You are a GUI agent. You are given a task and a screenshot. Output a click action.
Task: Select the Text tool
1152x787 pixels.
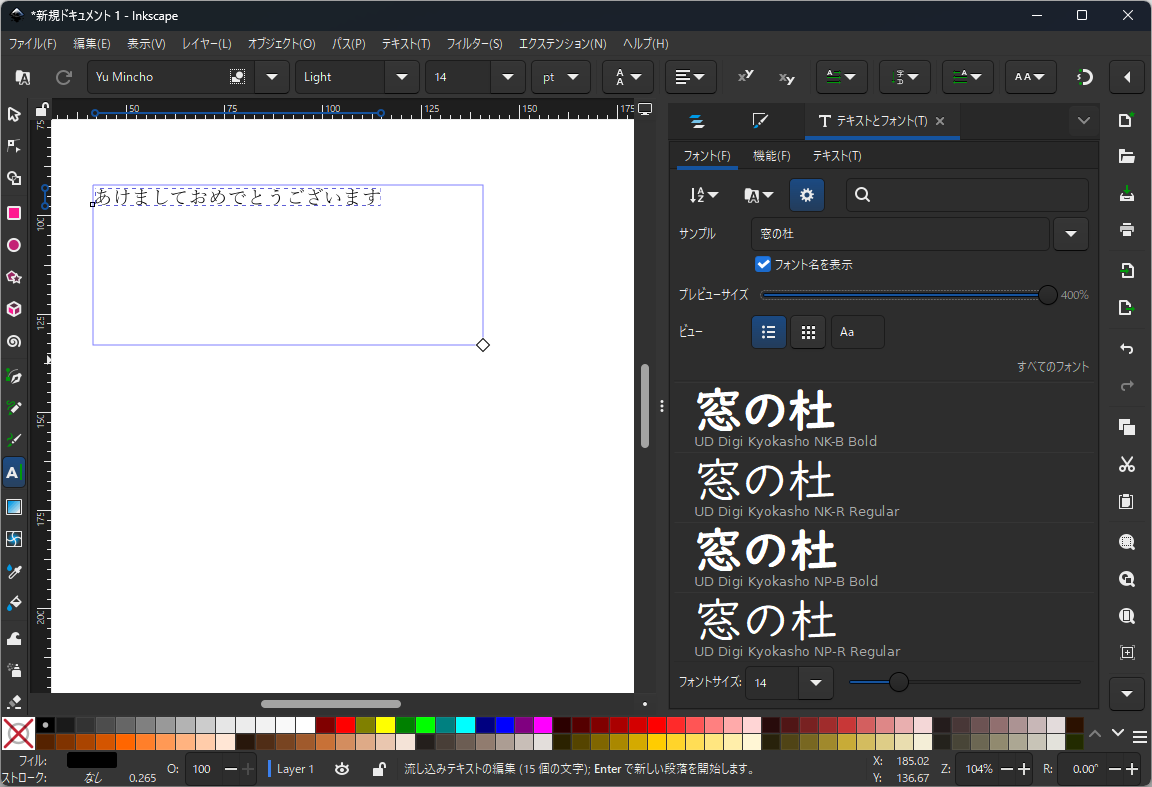(x=14, y=472)
